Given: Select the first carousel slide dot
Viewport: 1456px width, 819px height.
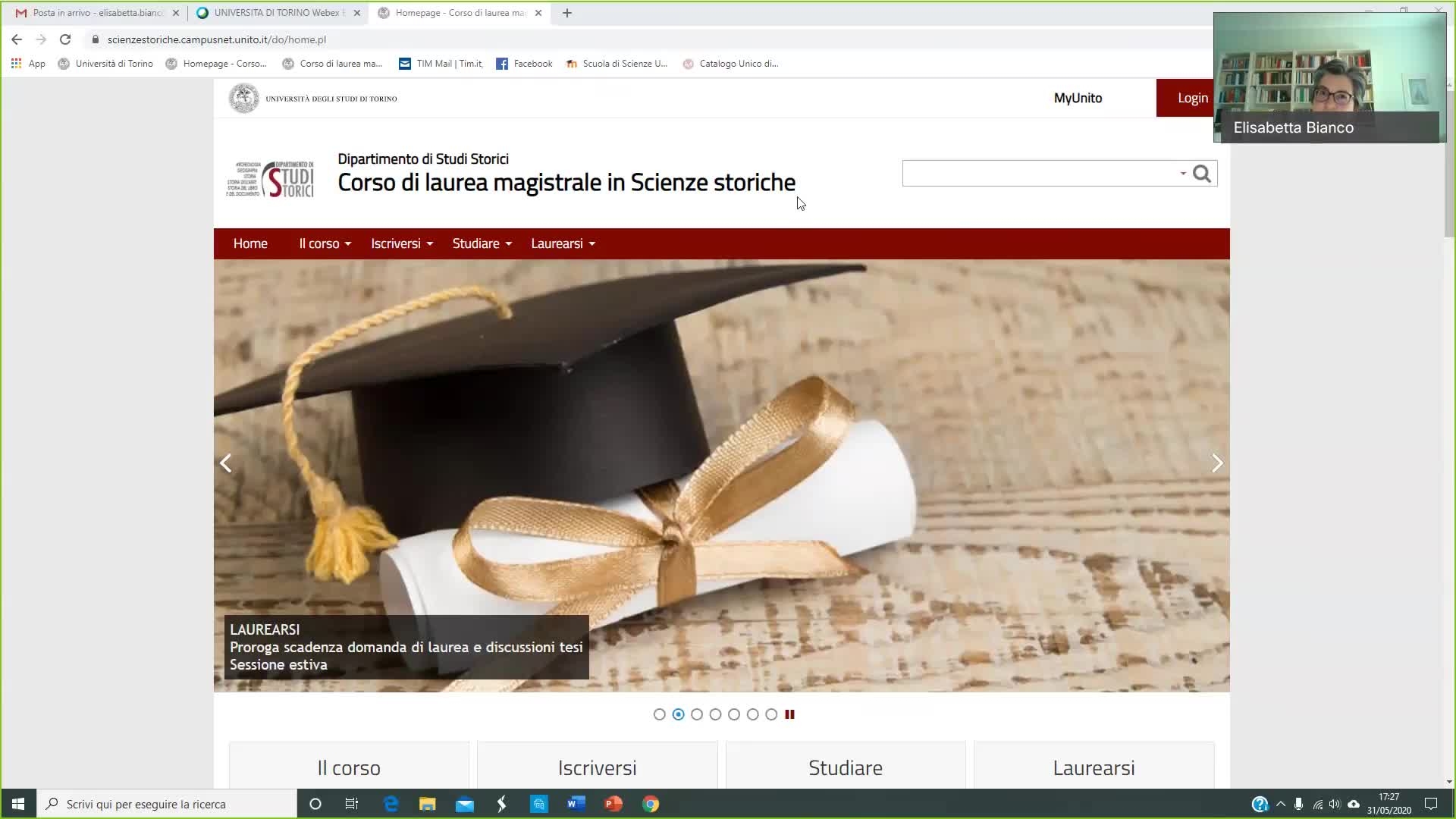Looking at the screenshot, I should click(660, 714).
